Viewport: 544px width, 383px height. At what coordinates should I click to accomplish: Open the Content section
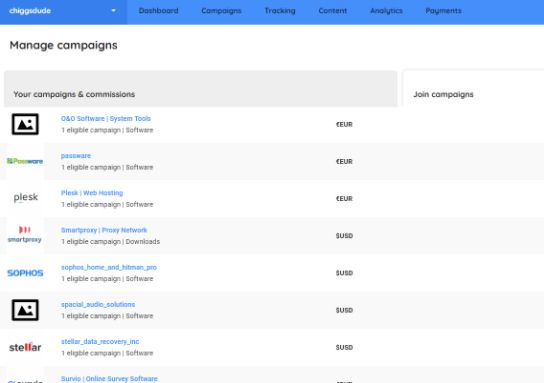(x=332, y=11)
